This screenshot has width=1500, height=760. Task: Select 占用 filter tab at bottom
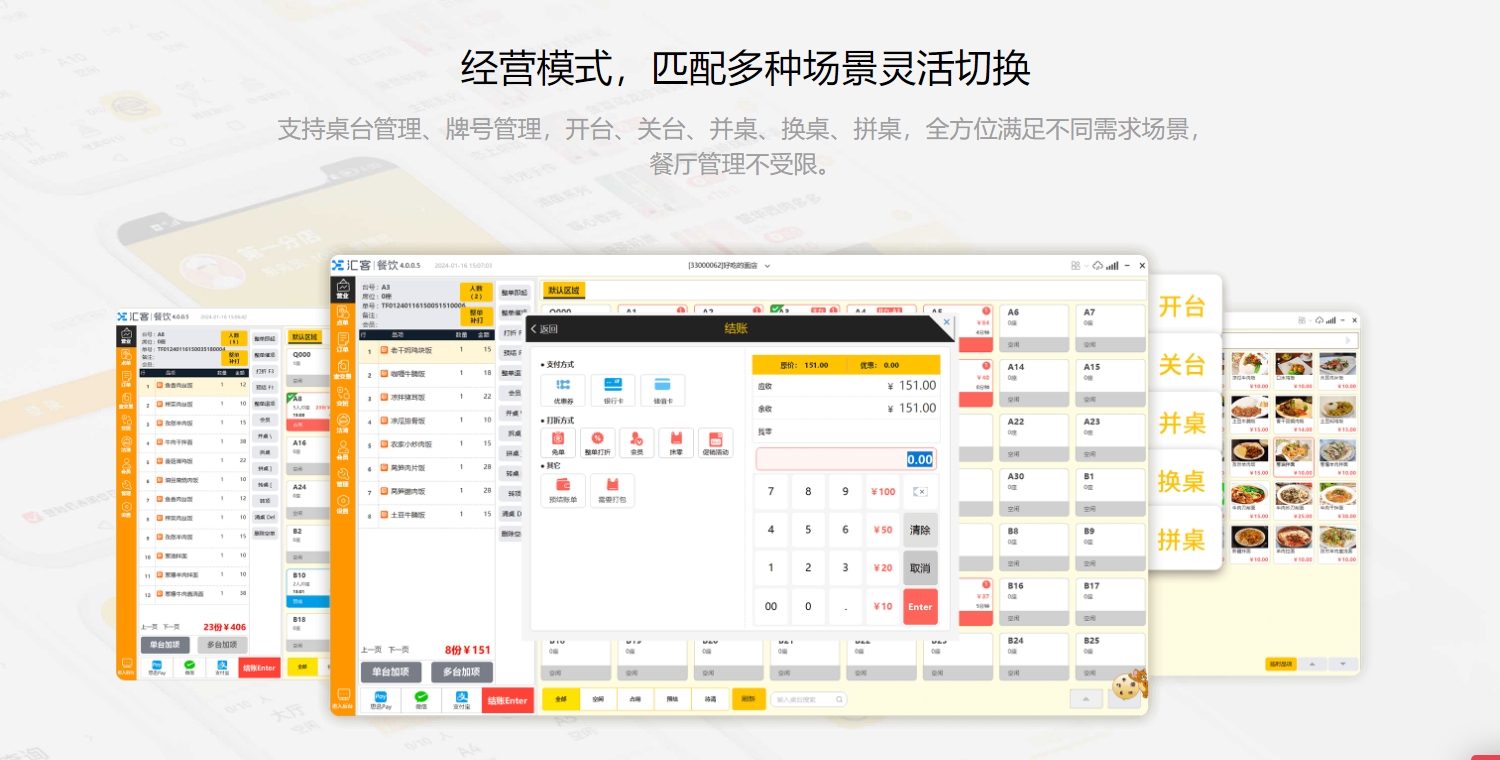[x=635, y=699]
